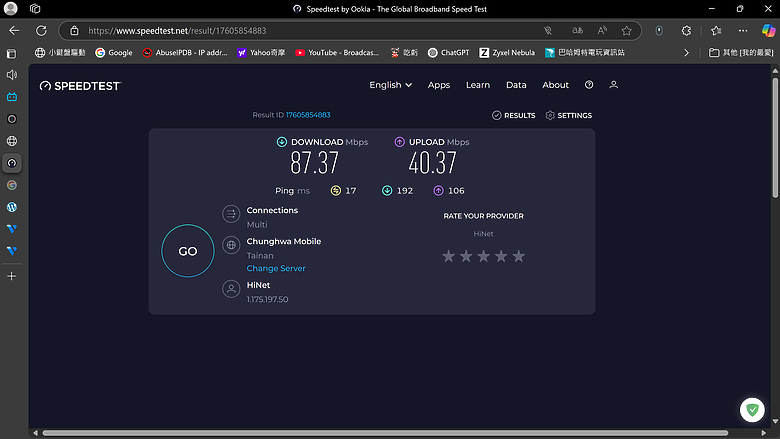Click the speaker tab in sidebar
780x439 pixels.
(x=11, y=75)
